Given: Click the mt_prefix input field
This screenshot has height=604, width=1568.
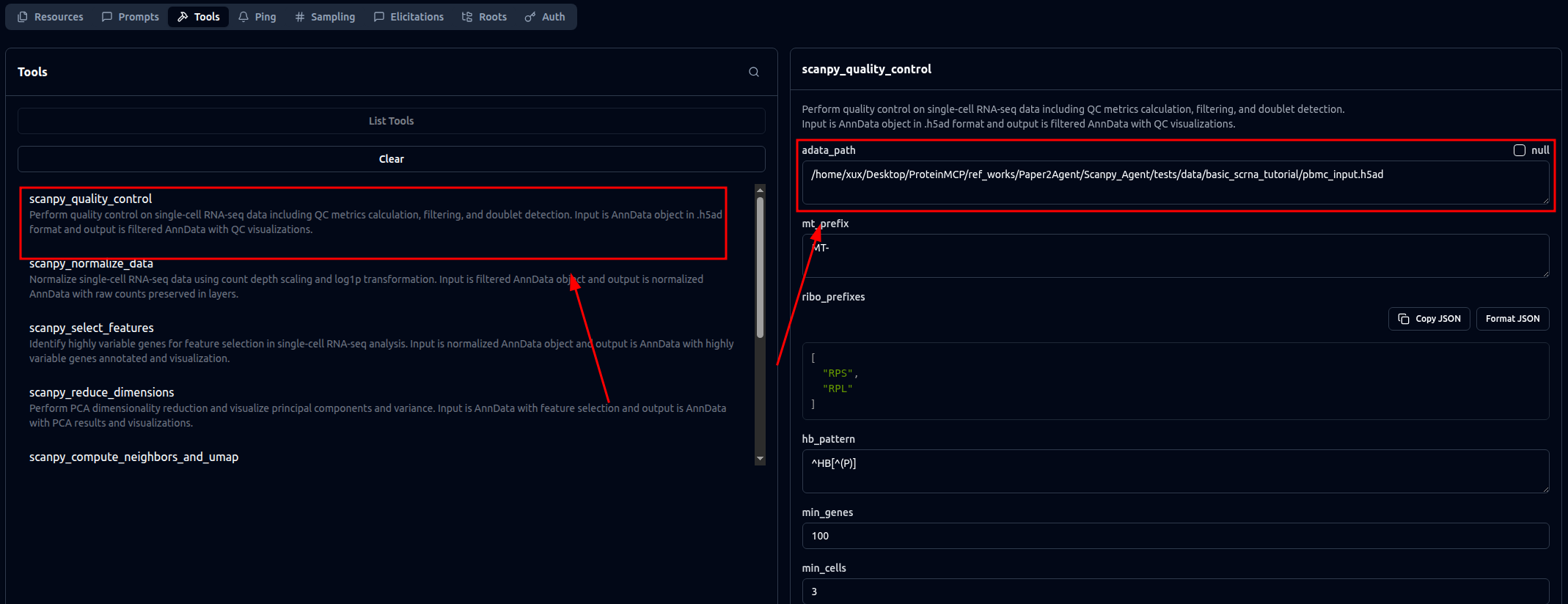Looking at the screenshot, I should coord(1176,256).
